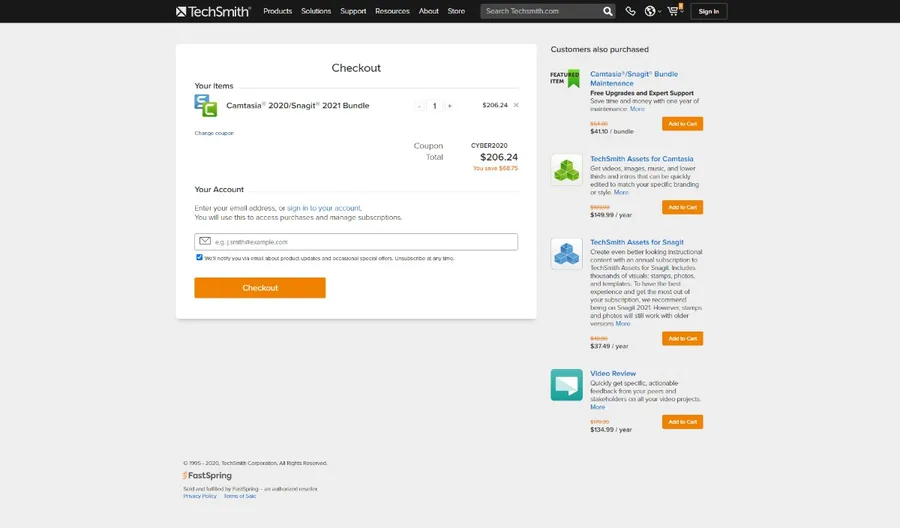Click the $206.24 total amount

tap(499, 157)
